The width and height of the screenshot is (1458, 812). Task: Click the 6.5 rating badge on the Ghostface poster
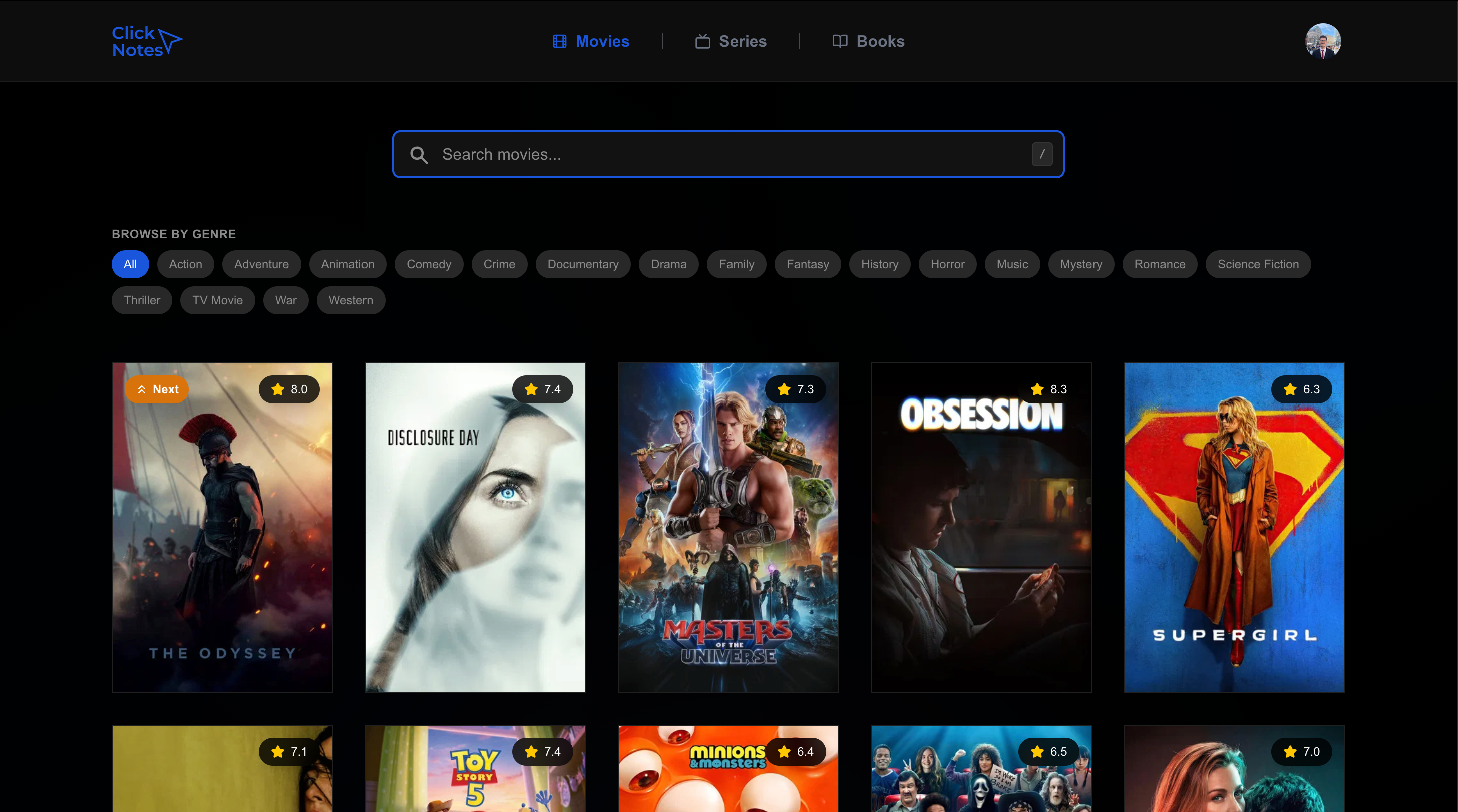pyautogui.click(x=1049, y=752)
